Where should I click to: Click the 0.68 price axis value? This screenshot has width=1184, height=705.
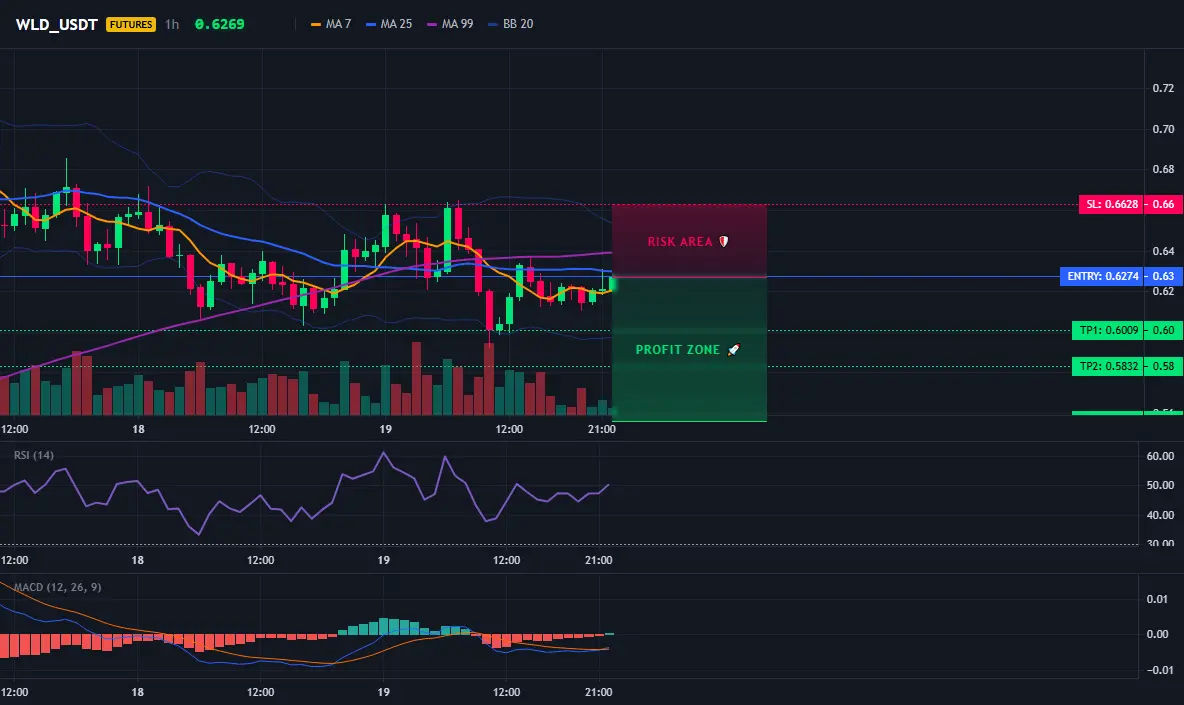click(1163, 169)
